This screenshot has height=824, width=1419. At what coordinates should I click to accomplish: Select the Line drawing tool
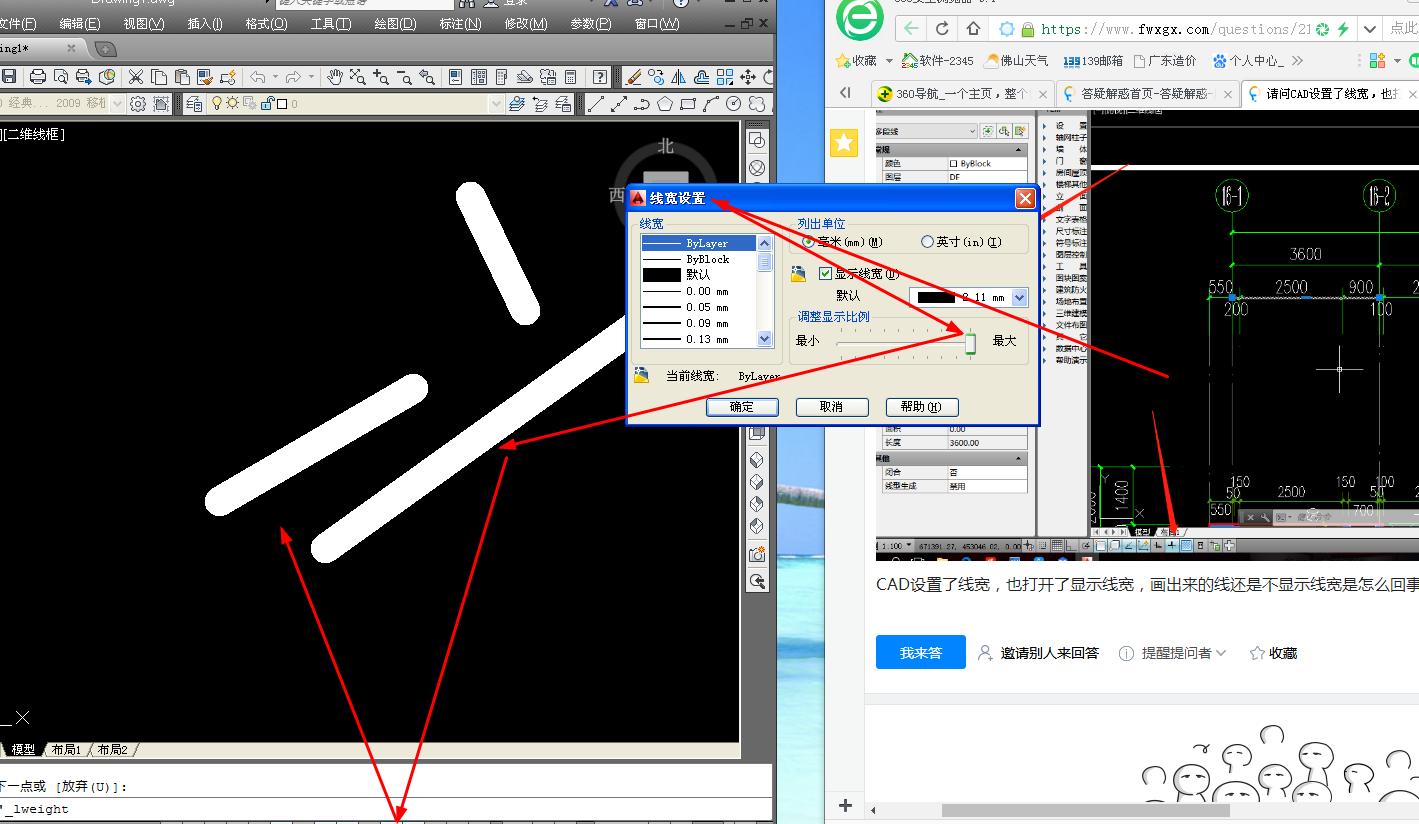(x=596, y=103)
